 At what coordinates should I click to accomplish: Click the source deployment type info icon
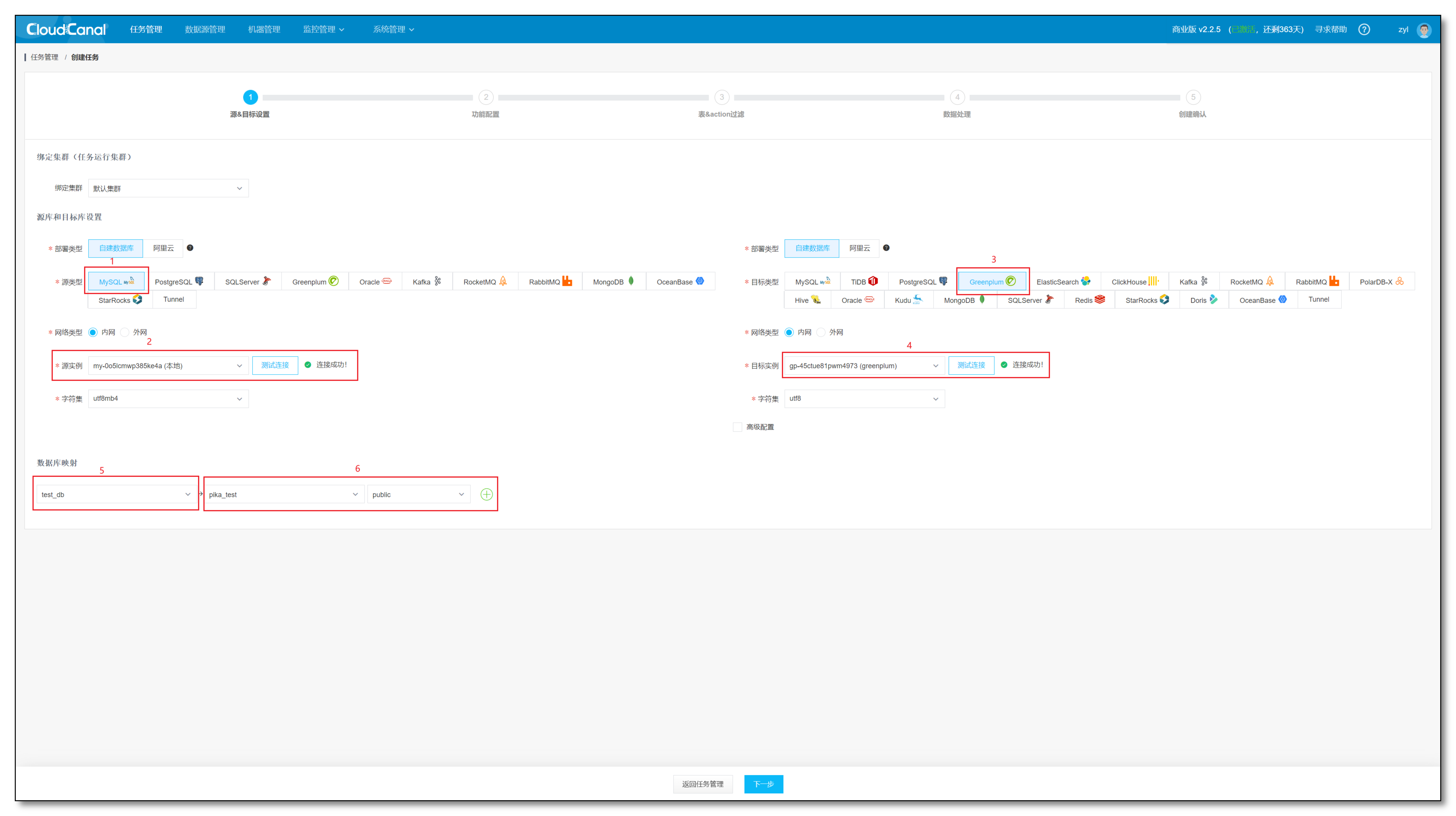click(x=190, y=248)
